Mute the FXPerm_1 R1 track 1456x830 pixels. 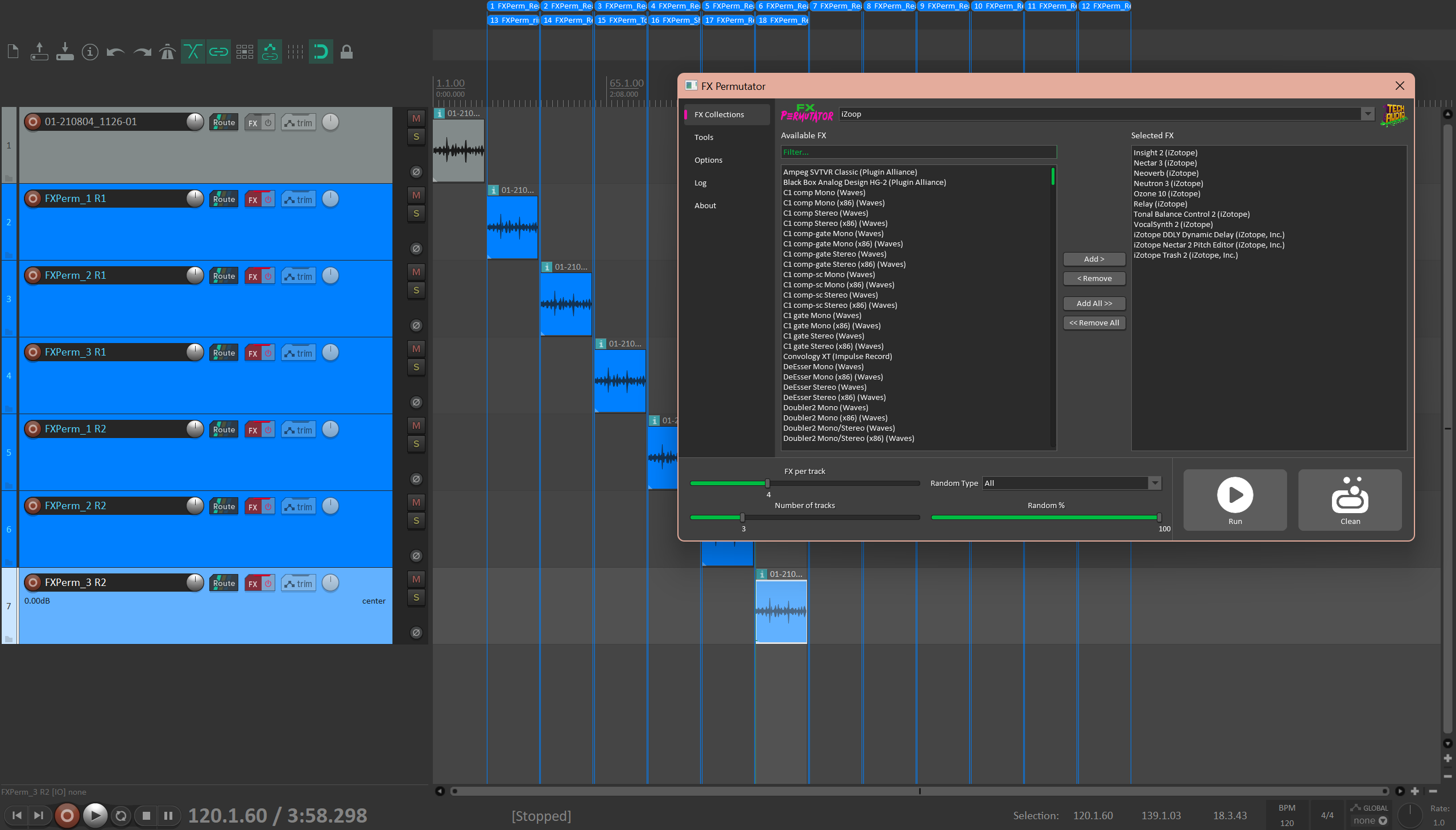tap(416, 195)
